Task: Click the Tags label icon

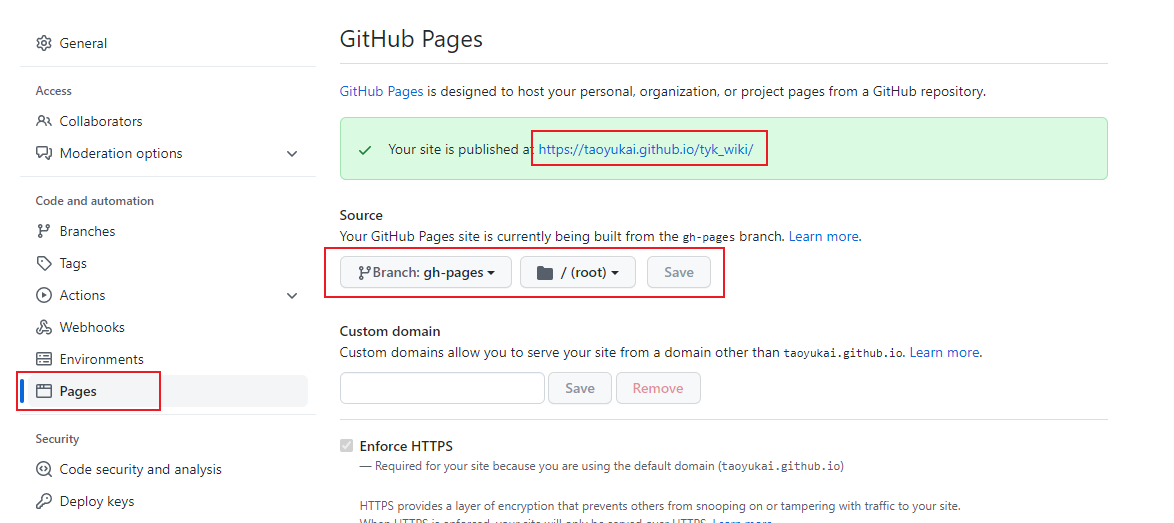Action: coord(44,263)
